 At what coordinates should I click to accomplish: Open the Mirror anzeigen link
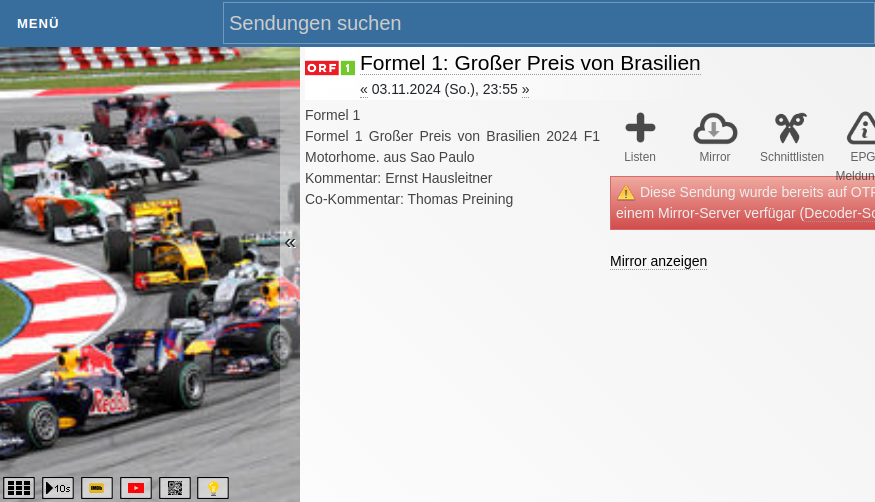click(x=658, y=261)
